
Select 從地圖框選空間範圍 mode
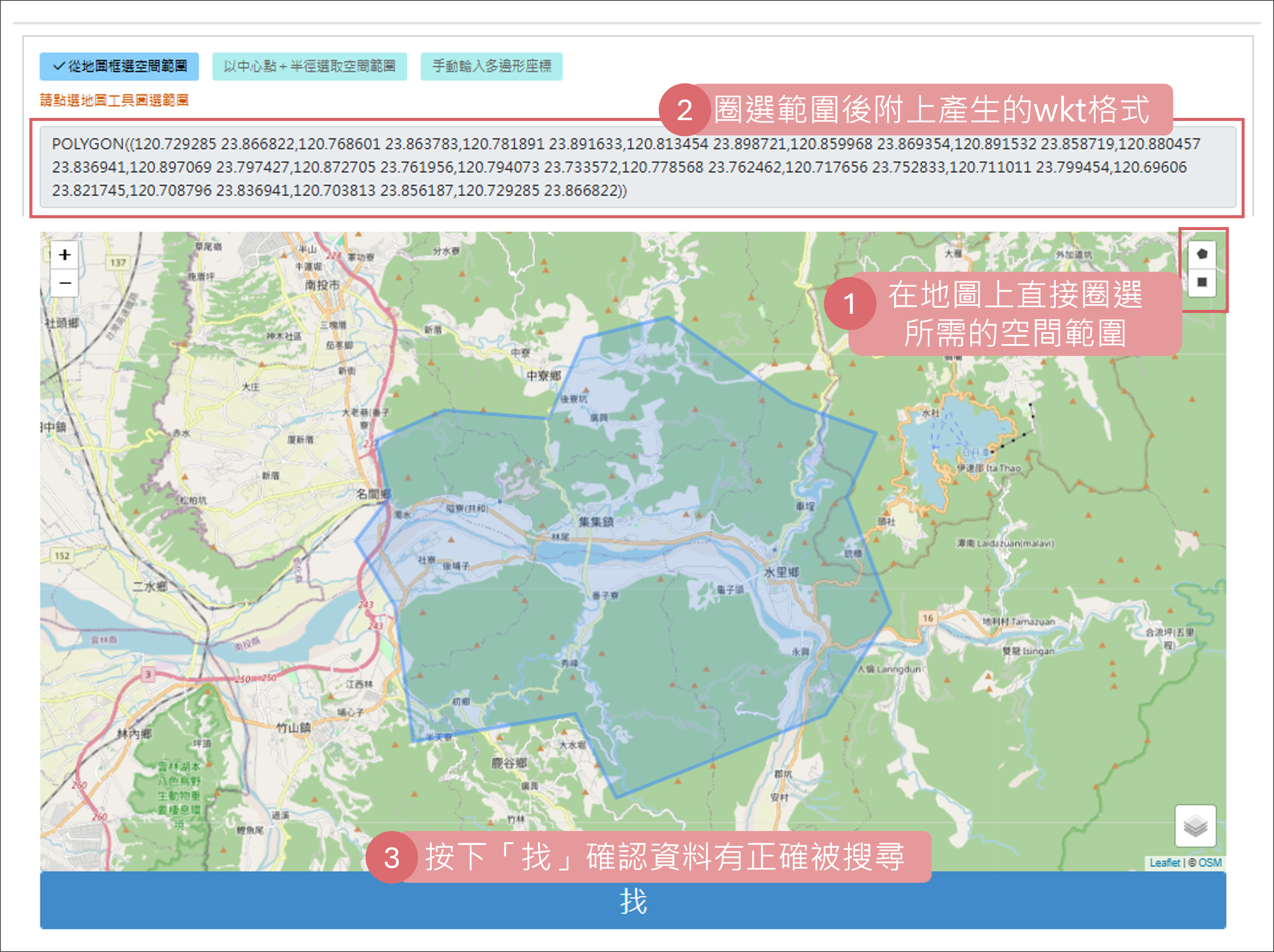click(x=119, y=67)
